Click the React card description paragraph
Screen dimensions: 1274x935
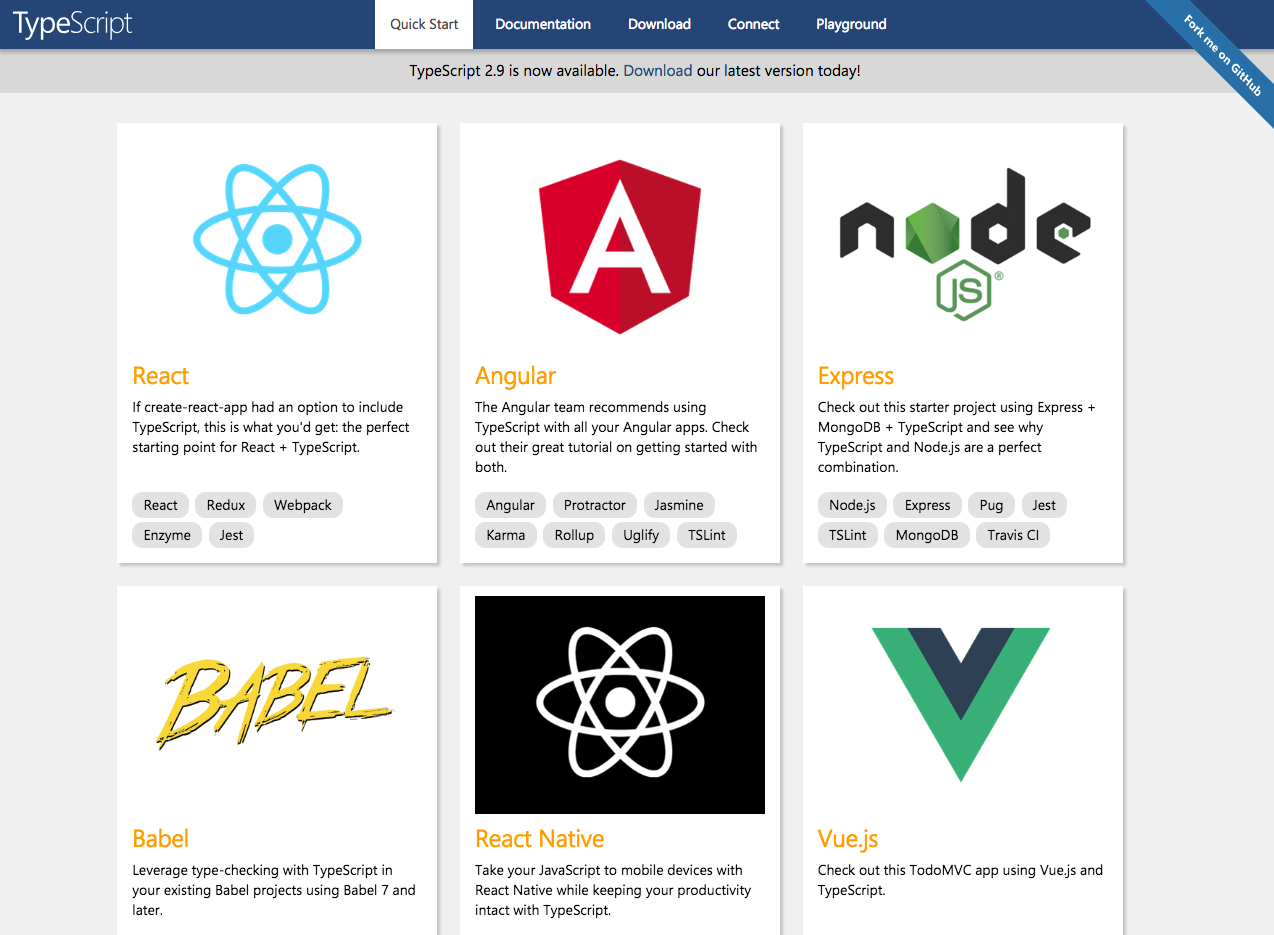click(x=271, y=427)
